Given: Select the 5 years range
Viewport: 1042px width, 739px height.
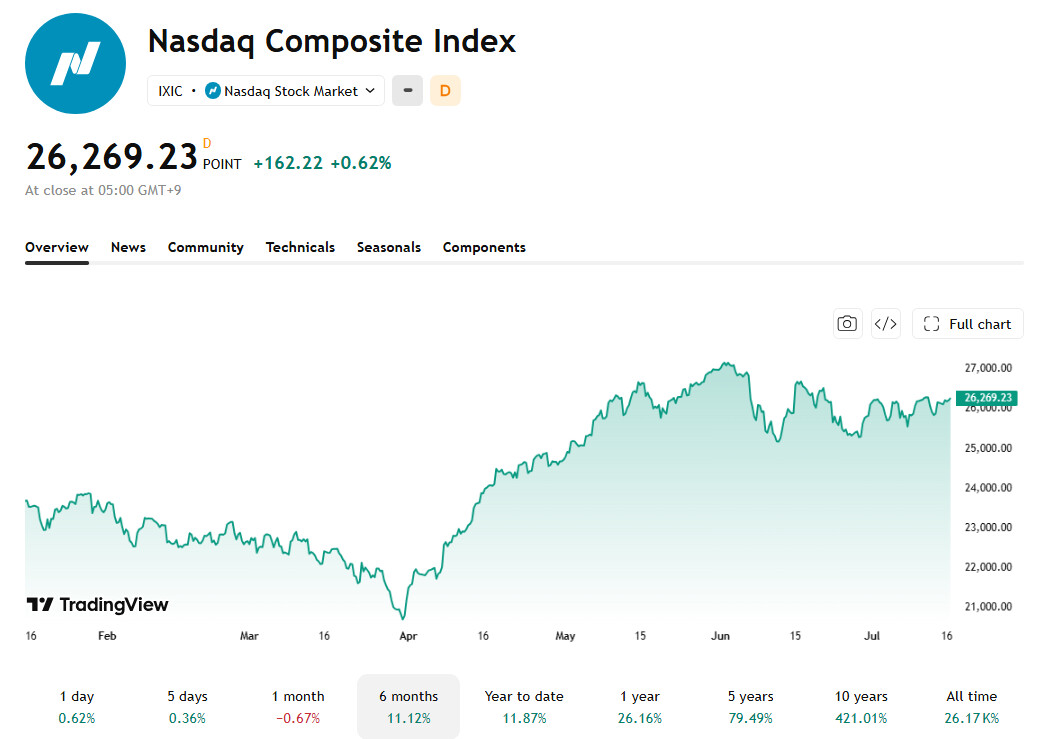Looking at the screenshot, I should 750,706.
